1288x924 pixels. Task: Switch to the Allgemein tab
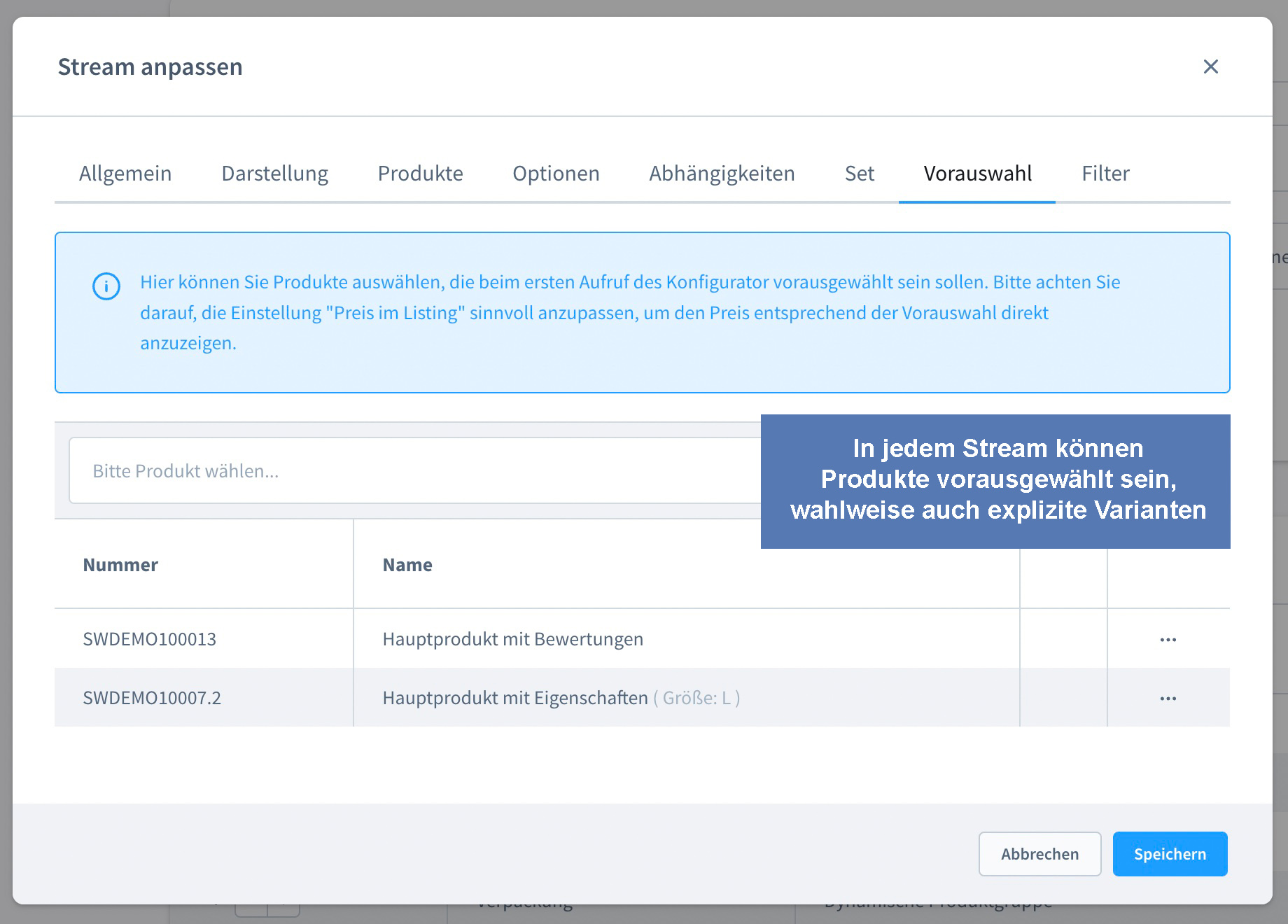[x=125, y=173]
